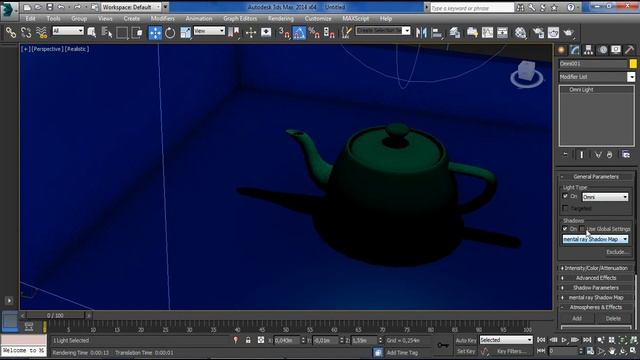640x360 pixels.
Task: Expand the Shadow Parameters rollout
Action: 596,288
